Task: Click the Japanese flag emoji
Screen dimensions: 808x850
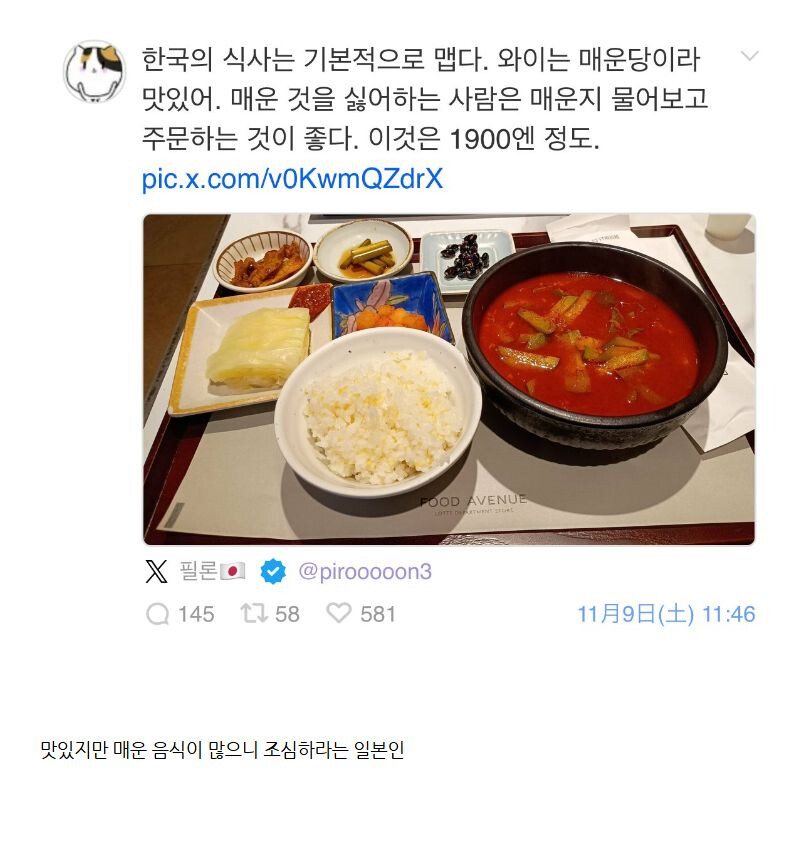Action: [232, 571]
